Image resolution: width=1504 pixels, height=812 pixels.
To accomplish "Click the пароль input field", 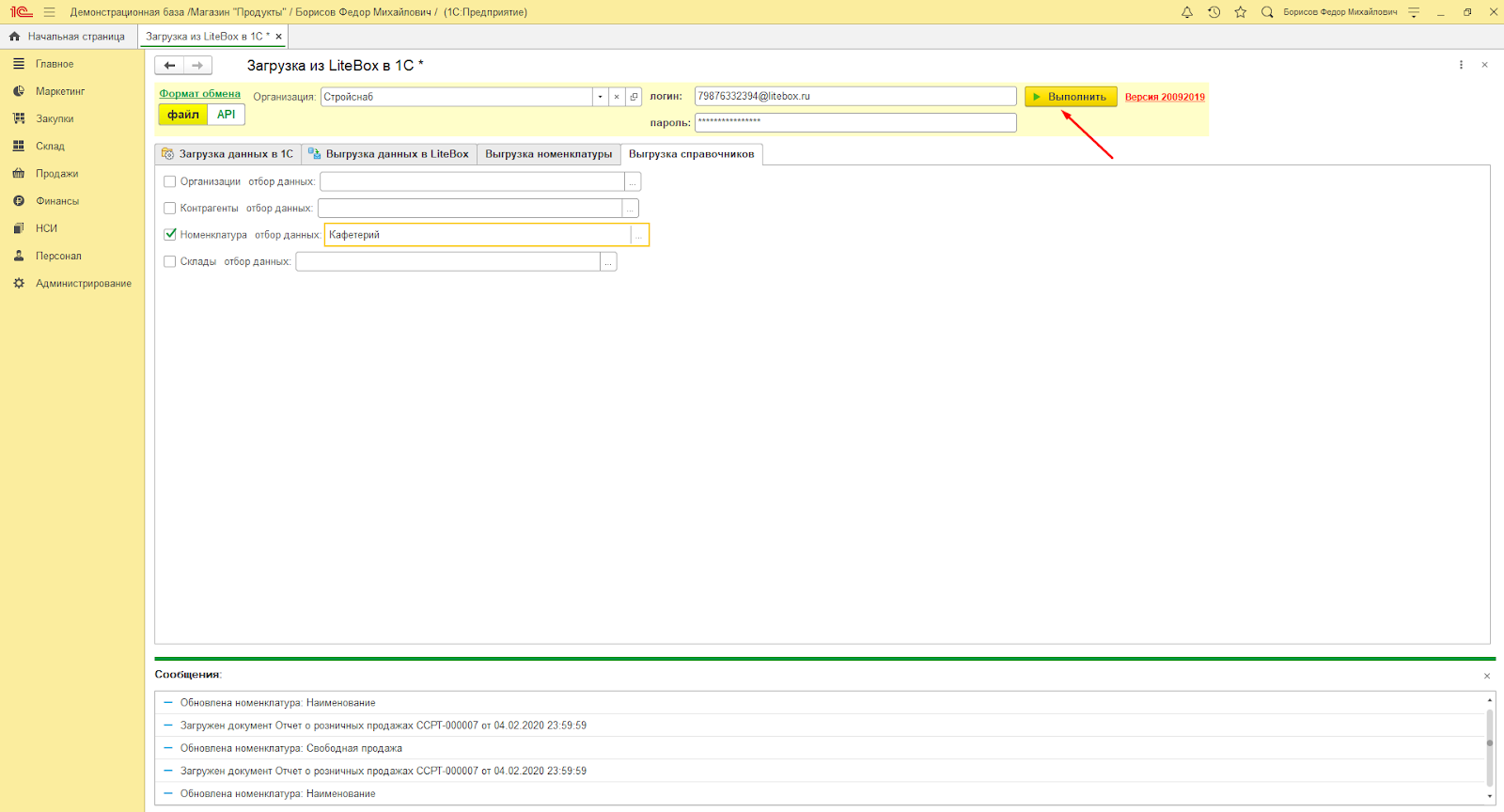I will click(x=855, y=122).
